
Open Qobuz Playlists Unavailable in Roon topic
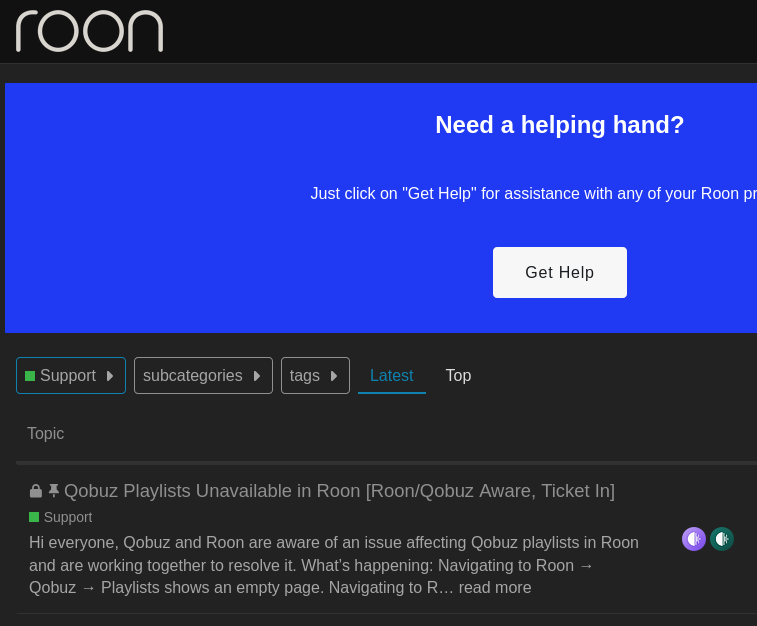coord(339,491)
